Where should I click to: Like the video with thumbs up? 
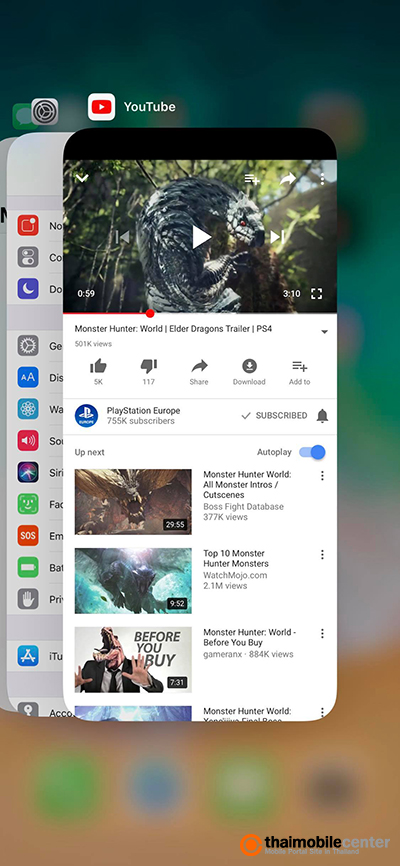pyautogui.click(x=98, y=366)
